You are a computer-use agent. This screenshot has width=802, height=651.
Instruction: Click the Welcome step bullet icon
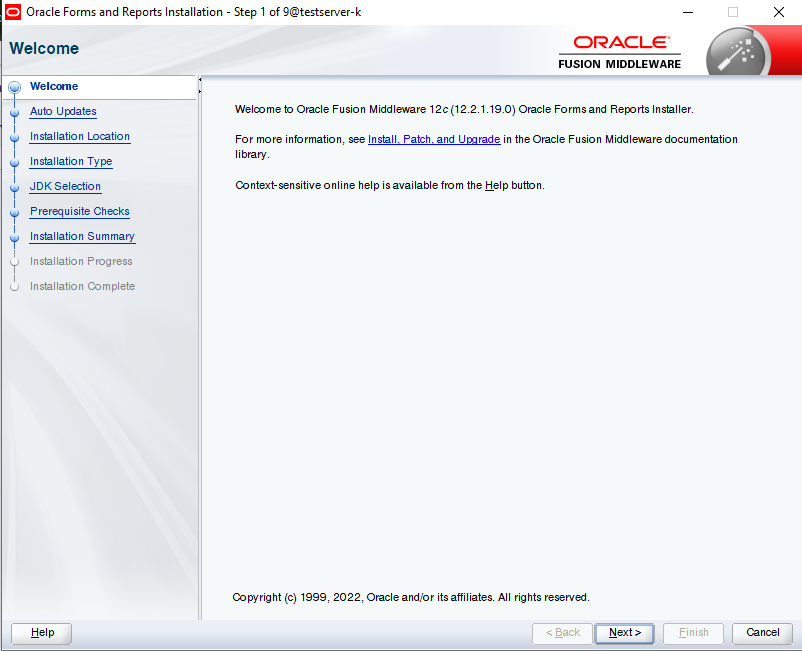point(15,87)
